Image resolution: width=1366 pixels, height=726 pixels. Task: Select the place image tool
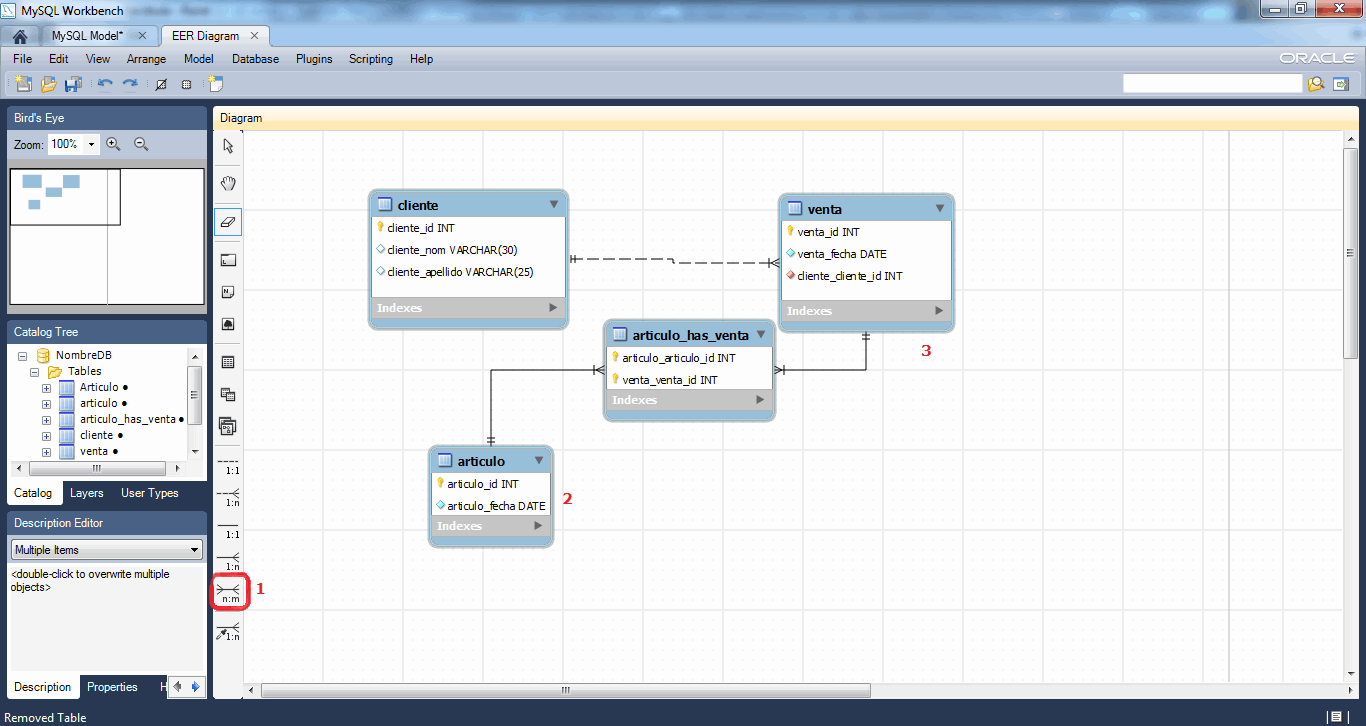coord(228,325)
